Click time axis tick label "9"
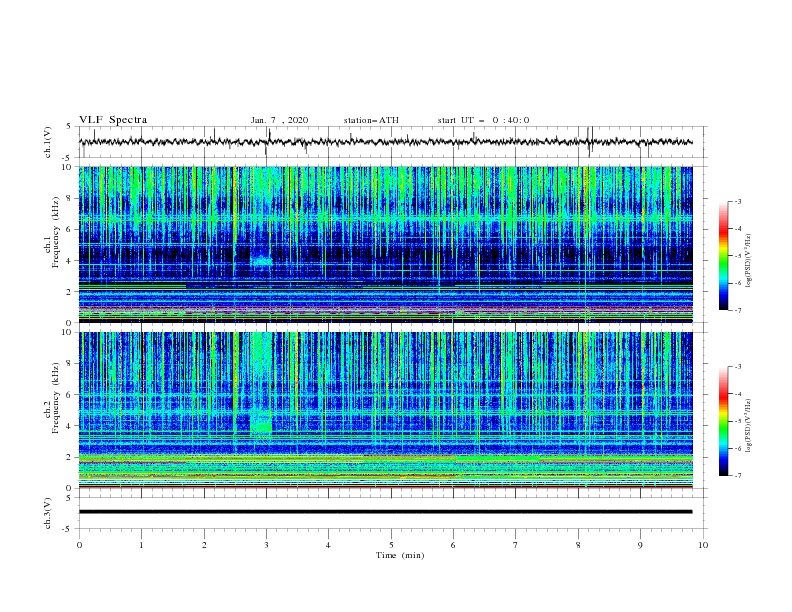The width and height of the screenshot is (792, 612). click(640, 545)
